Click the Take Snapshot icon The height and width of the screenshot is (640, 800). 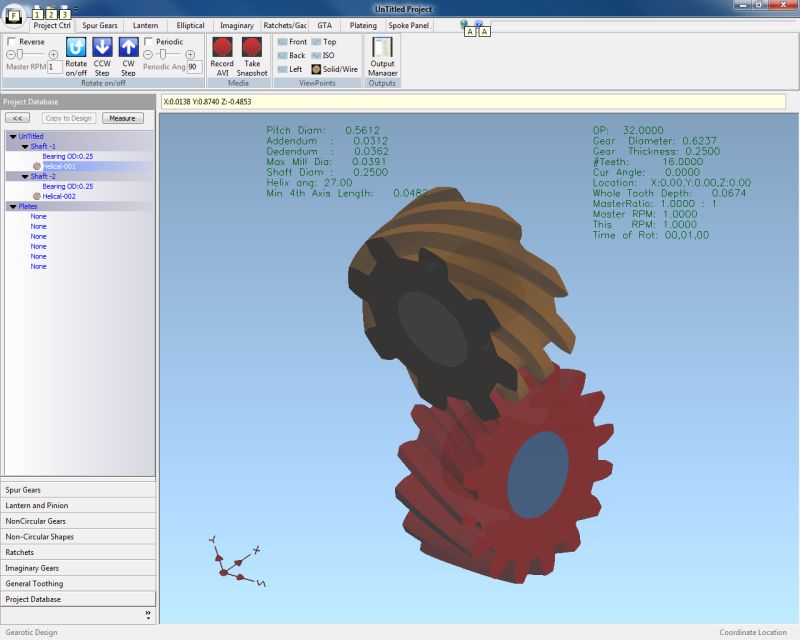pos(253,47)
